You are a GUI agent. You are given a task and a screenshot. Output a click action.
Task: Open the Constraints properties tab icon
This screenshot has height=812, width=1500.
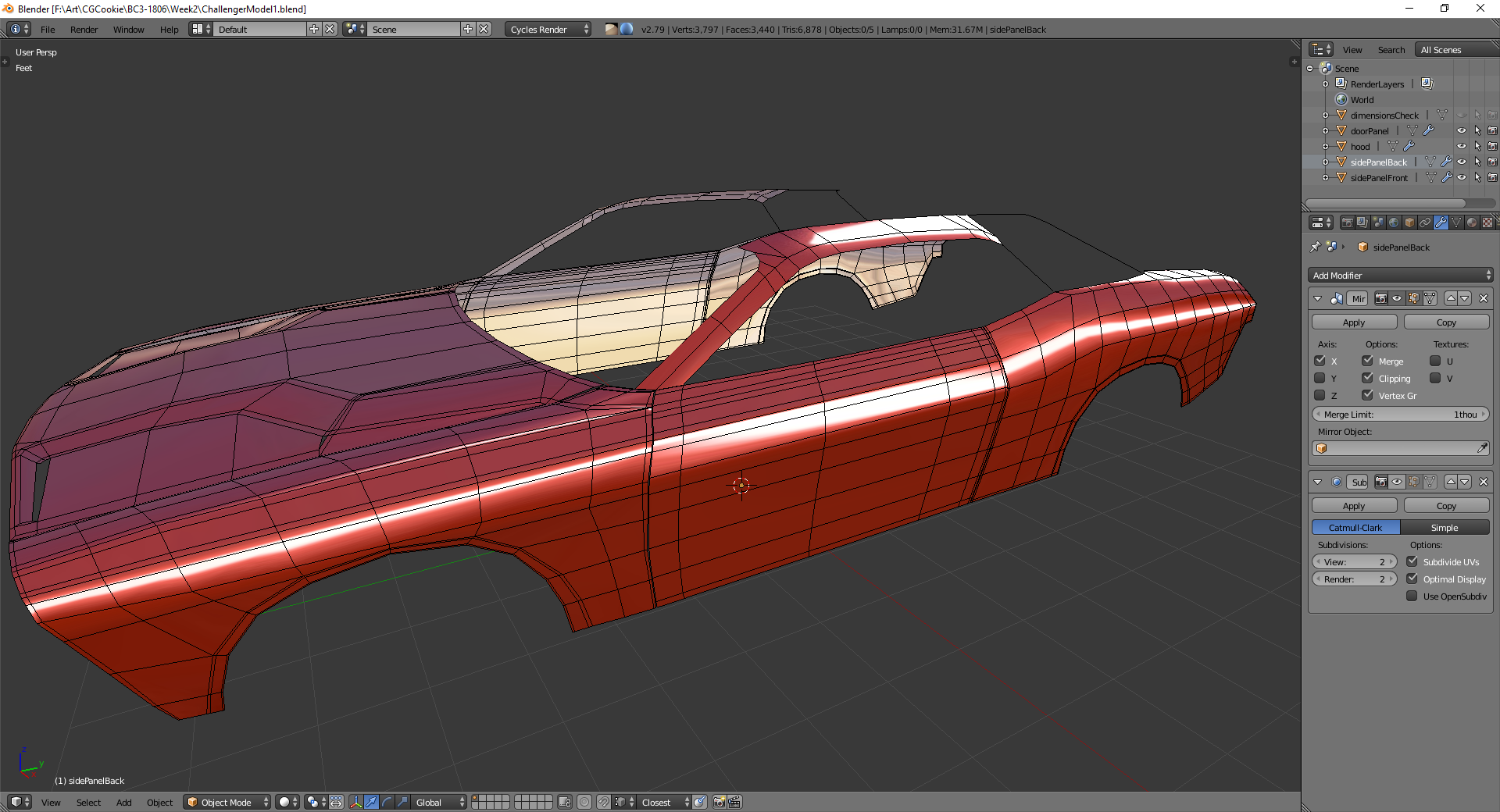(1425, 223)
